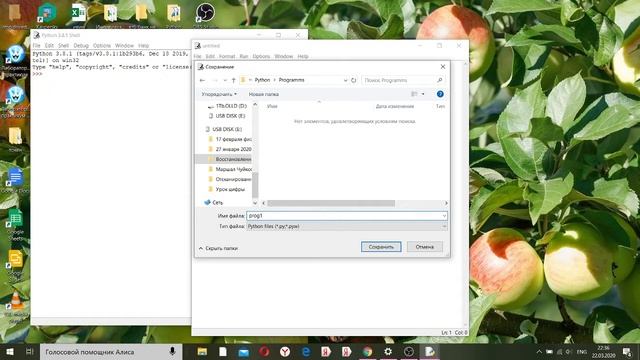Open Shell menu in Python Shell window
The height and width of the screenshot is (360, 640).
click(x=63, y=45)
